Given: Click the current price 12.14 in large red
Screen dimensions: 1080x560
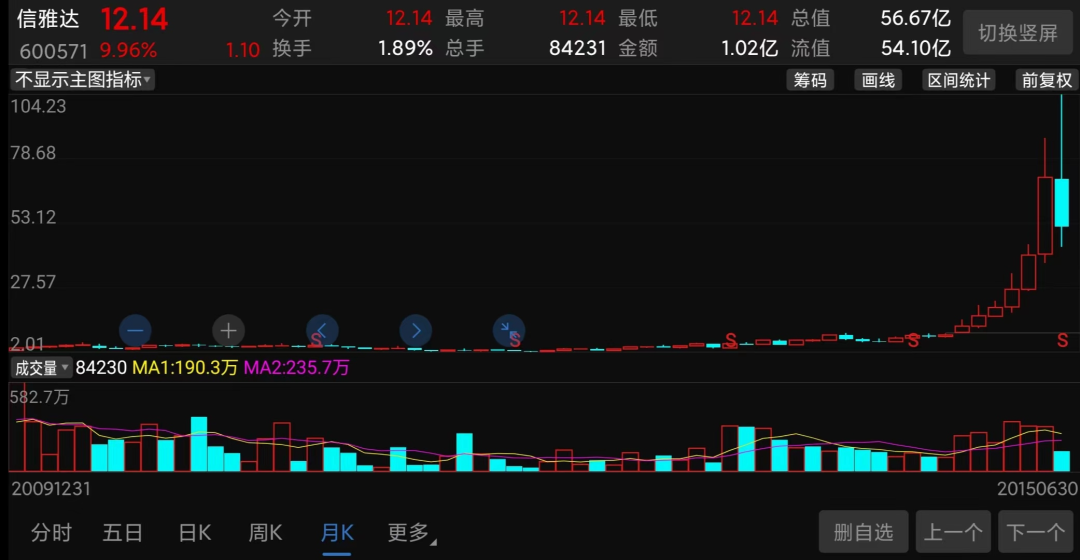Looking at the screenshot, I should (x=134, y=19).
